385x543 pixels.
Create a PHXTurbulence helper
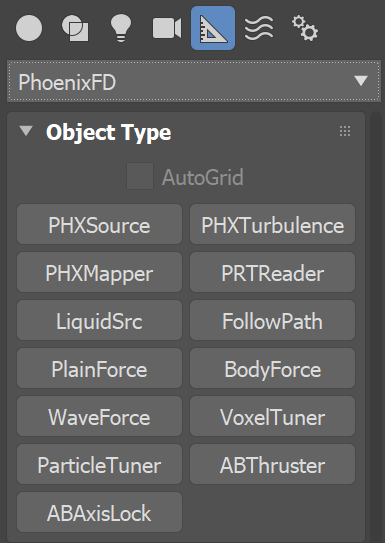coord(272,224)
